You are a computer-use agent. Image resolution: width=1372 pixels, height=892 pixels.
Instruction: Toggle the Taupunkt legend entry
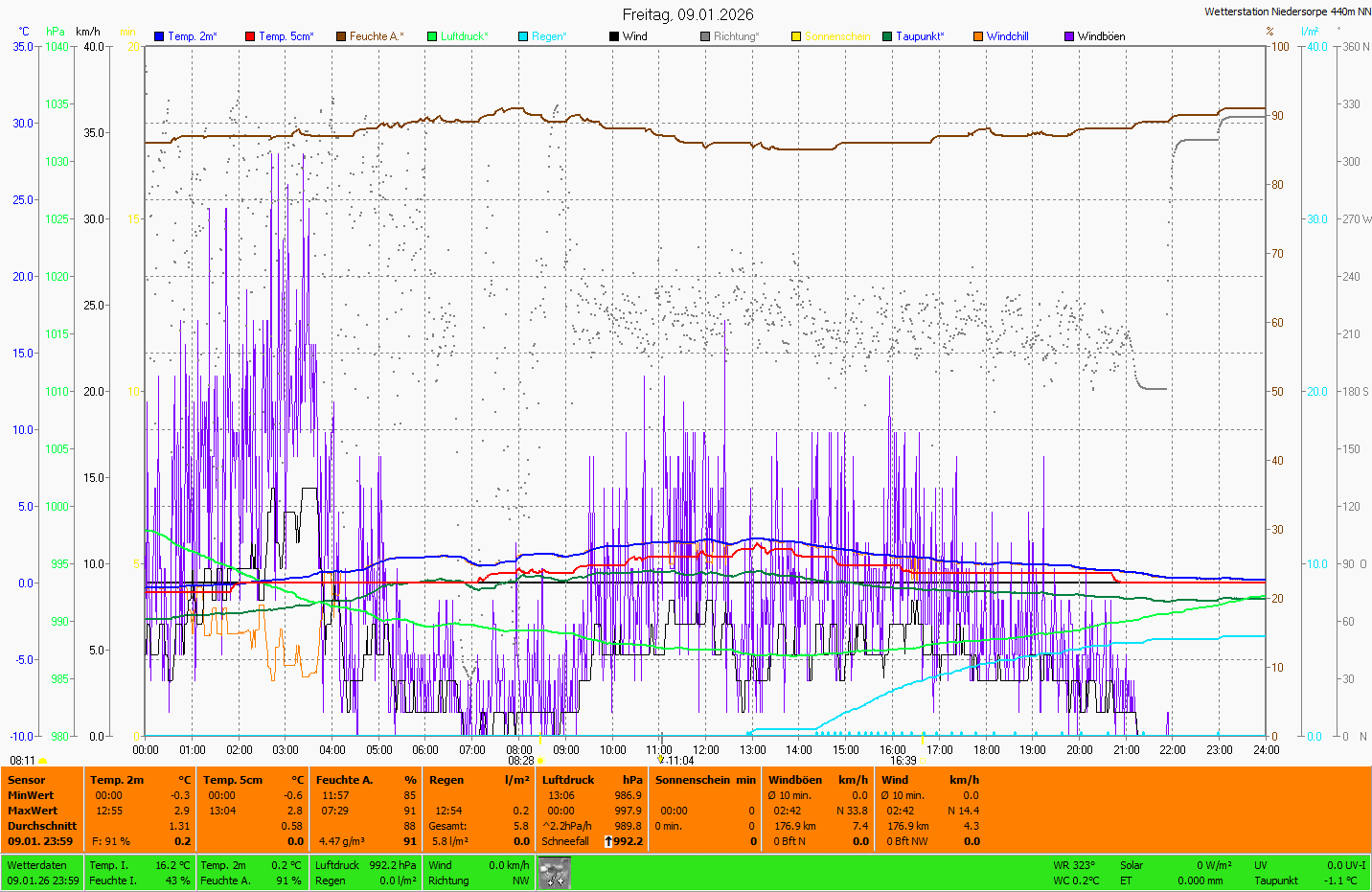coord(919,36)
